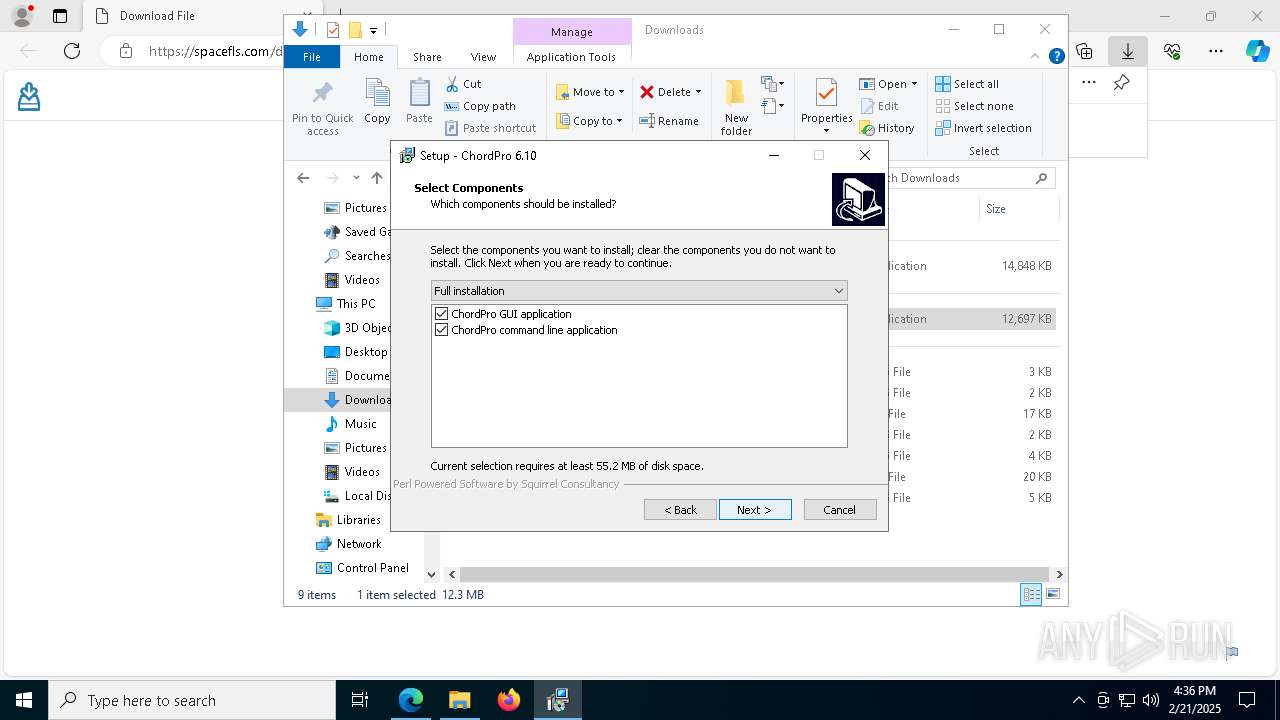Open the File tab in Explorer
The image size is (1280, 720).
tap(312, 57)
